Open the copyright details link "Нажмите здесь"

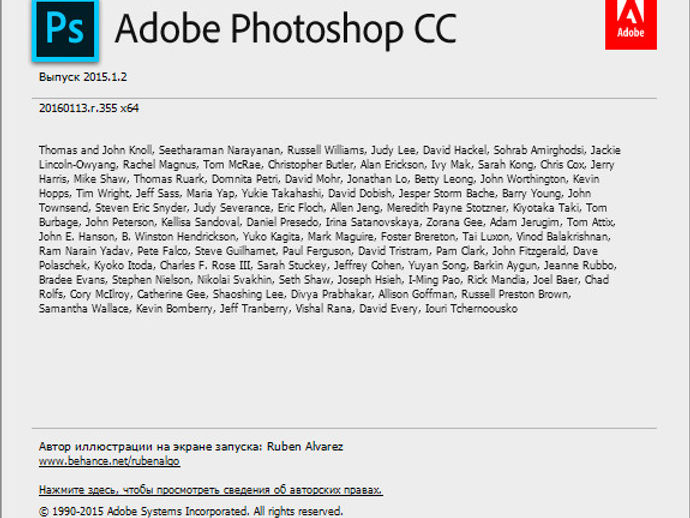(x=211, y=490)
